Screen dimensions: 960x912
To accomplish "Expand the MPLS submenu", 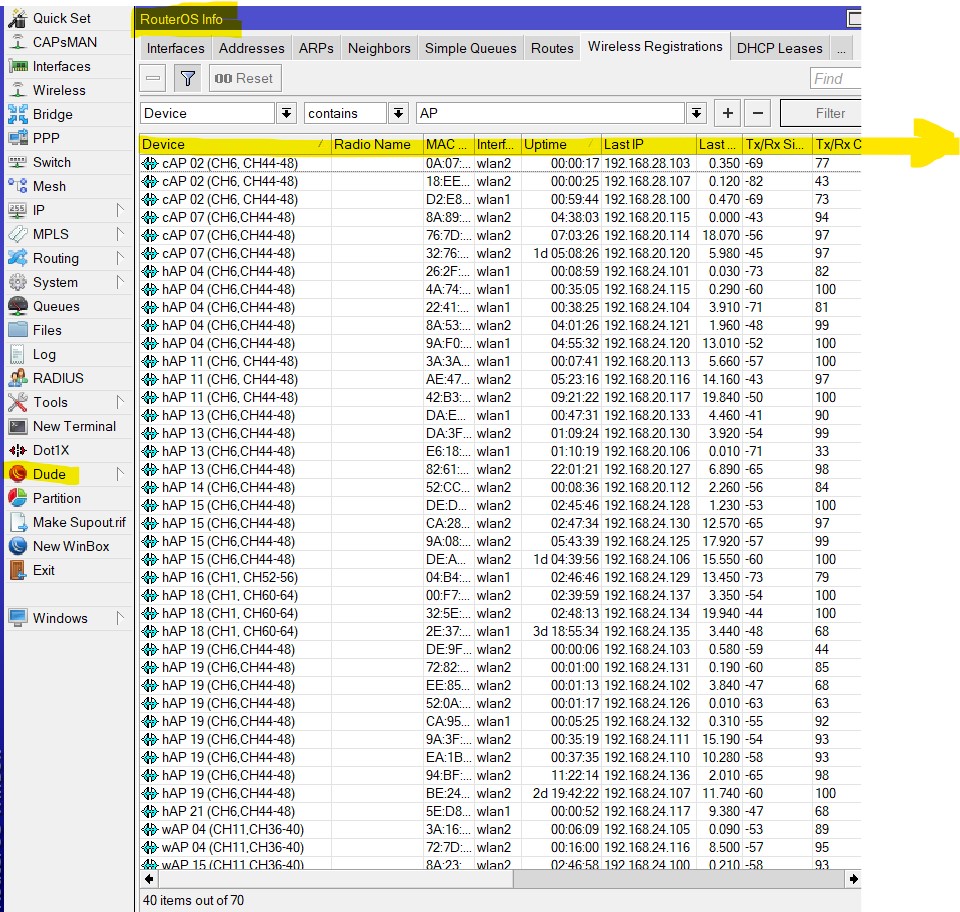I will [120, 234].
